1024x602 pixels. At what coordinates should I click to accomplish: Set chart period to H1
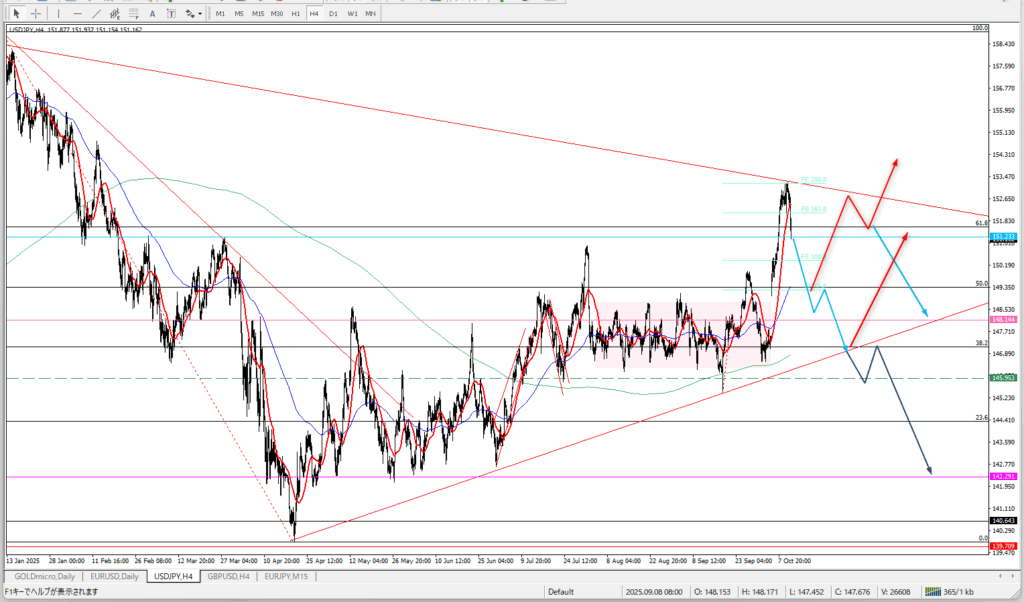pyautogui.click(x=296, y=14)
